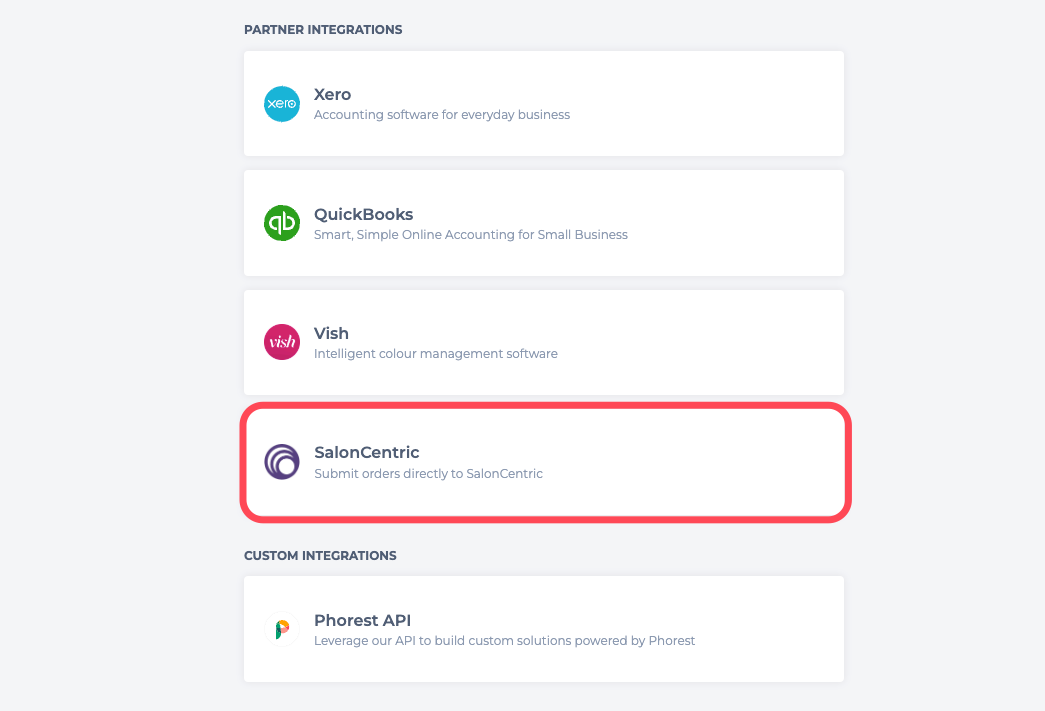Click the purple SalonCentric swirl icon

point(282,462)
